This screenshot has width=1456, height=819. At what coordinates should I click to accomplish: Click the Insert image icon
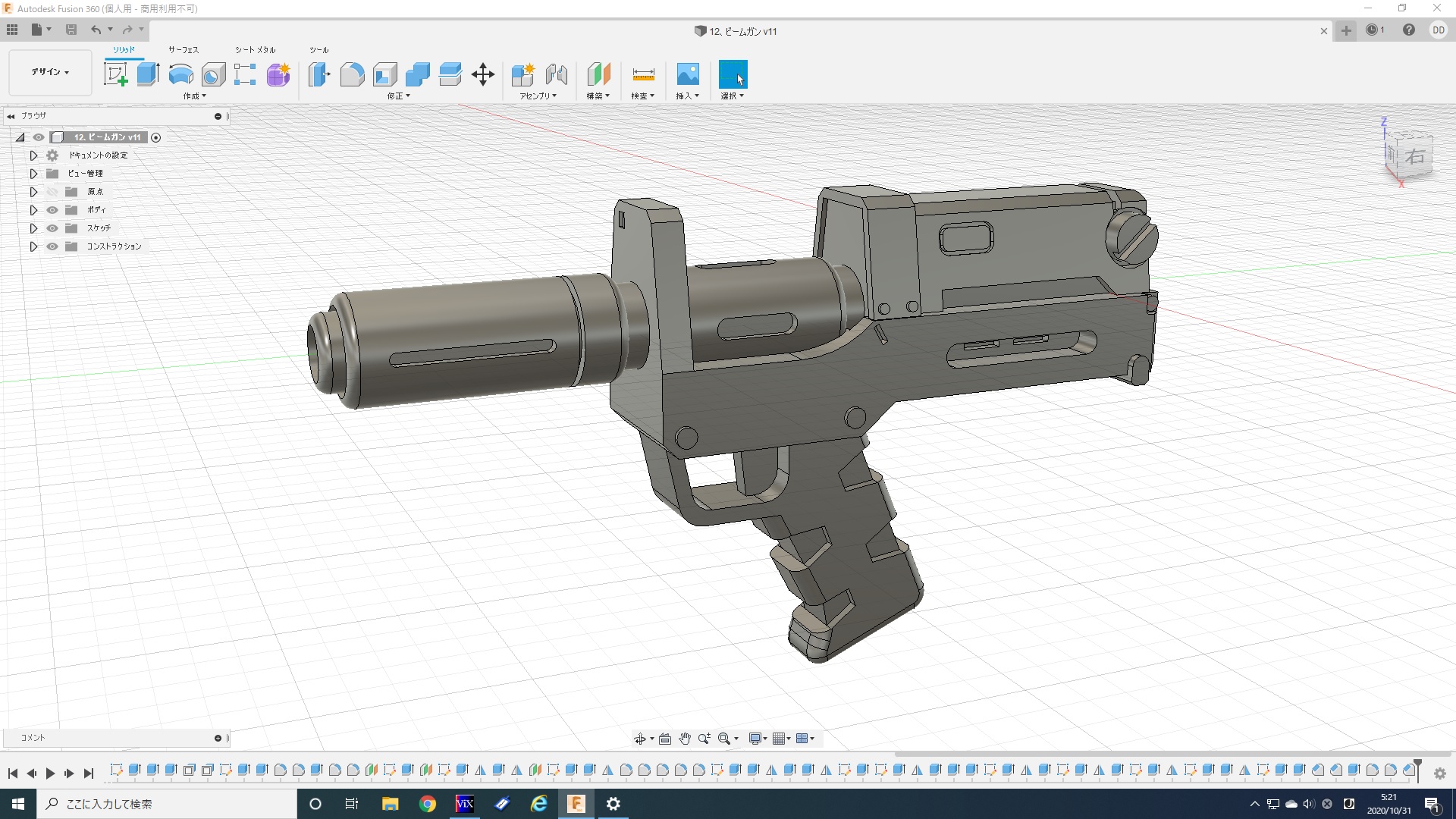click(687, 74)
